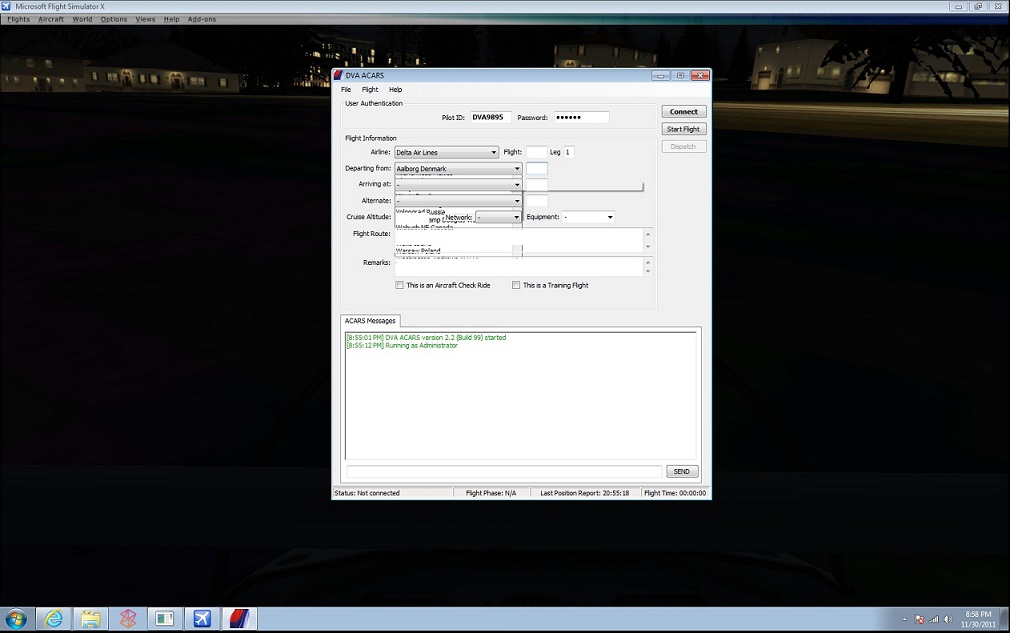Click the grayed Dispatch button
The height and width of the screenshot is (633, 1010).
click(x=683, y=146)
